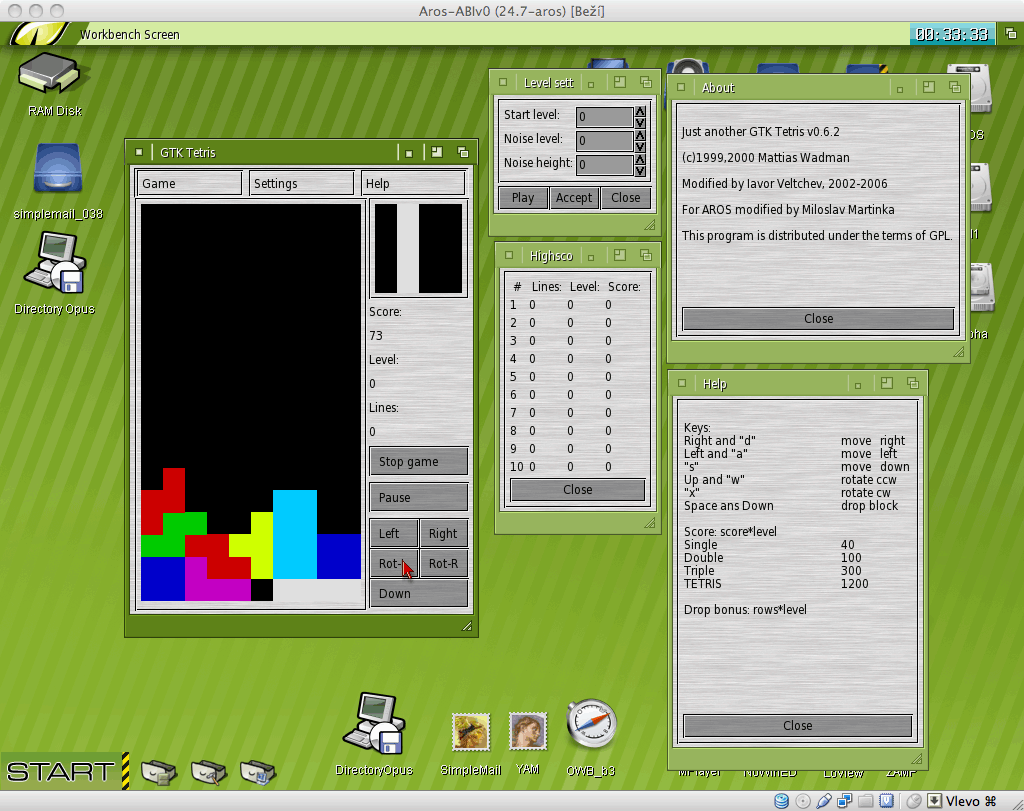1024x811 pixels.
Task: Launch SimpleMail stamp icon in dock
Action: click(471, 734)
